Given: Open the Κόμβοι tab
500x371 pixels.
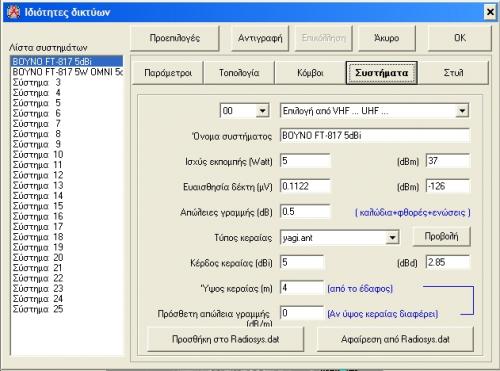Looking at the screenshot, I should tap(310, 73).
